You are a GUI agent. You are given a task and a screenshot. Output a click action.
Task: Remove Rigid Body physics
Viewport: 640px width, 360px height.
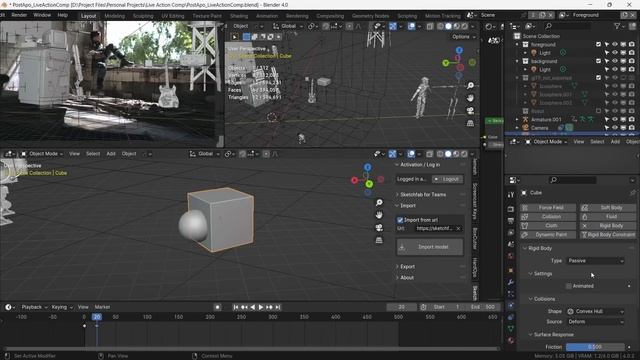[x=608, y=226]
